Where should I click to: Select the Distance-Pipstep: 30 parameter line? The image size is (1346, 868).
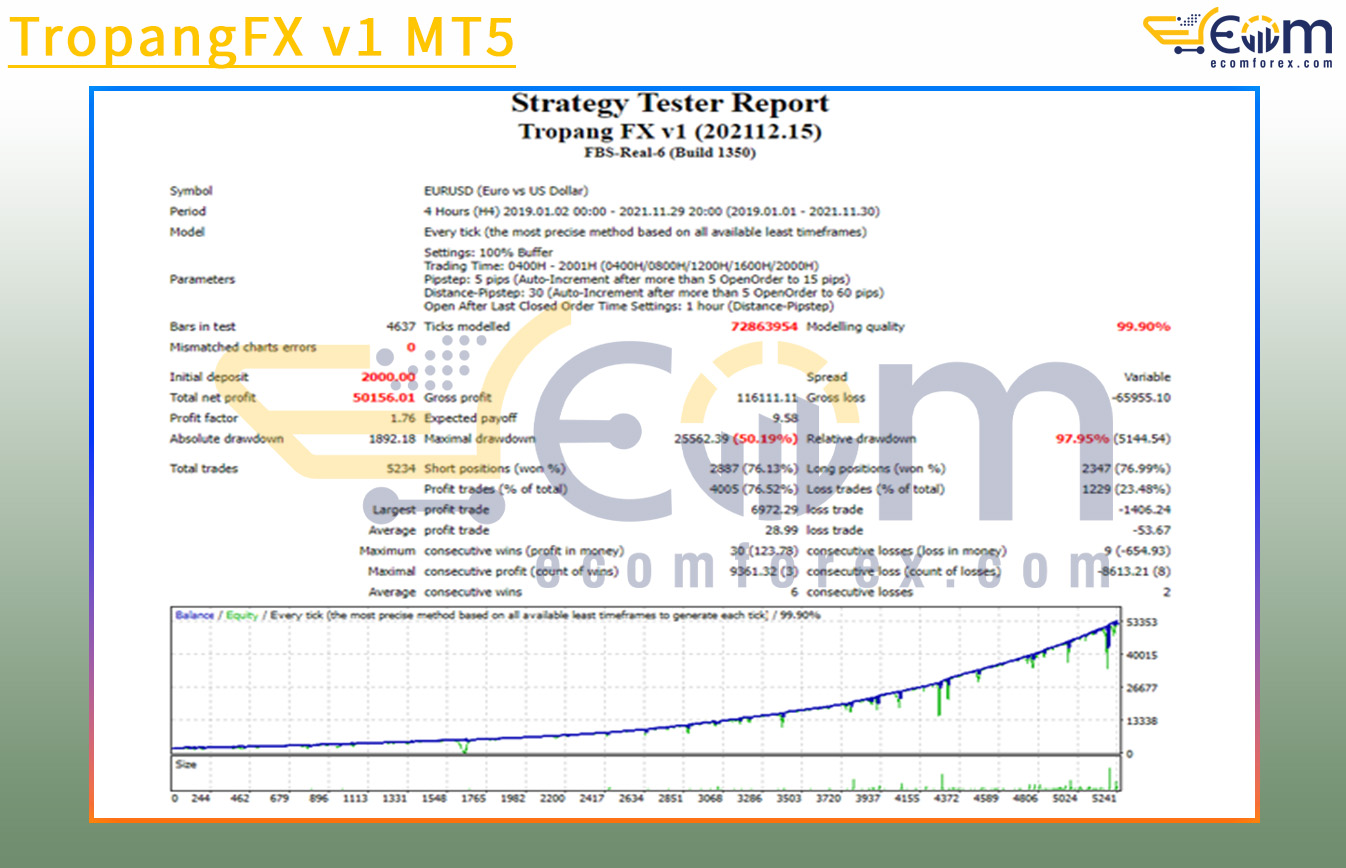[x=654, y=293]
